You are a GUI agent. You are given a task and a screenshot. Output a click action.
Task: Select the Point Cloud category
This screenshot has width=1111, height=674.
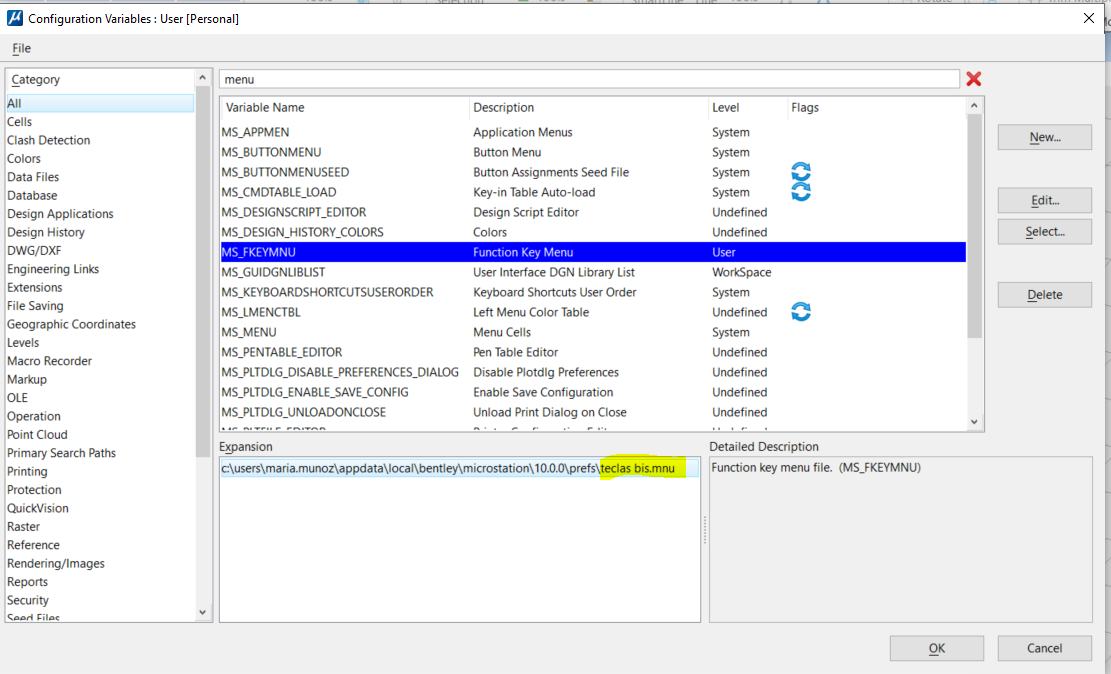pos(100,435)
